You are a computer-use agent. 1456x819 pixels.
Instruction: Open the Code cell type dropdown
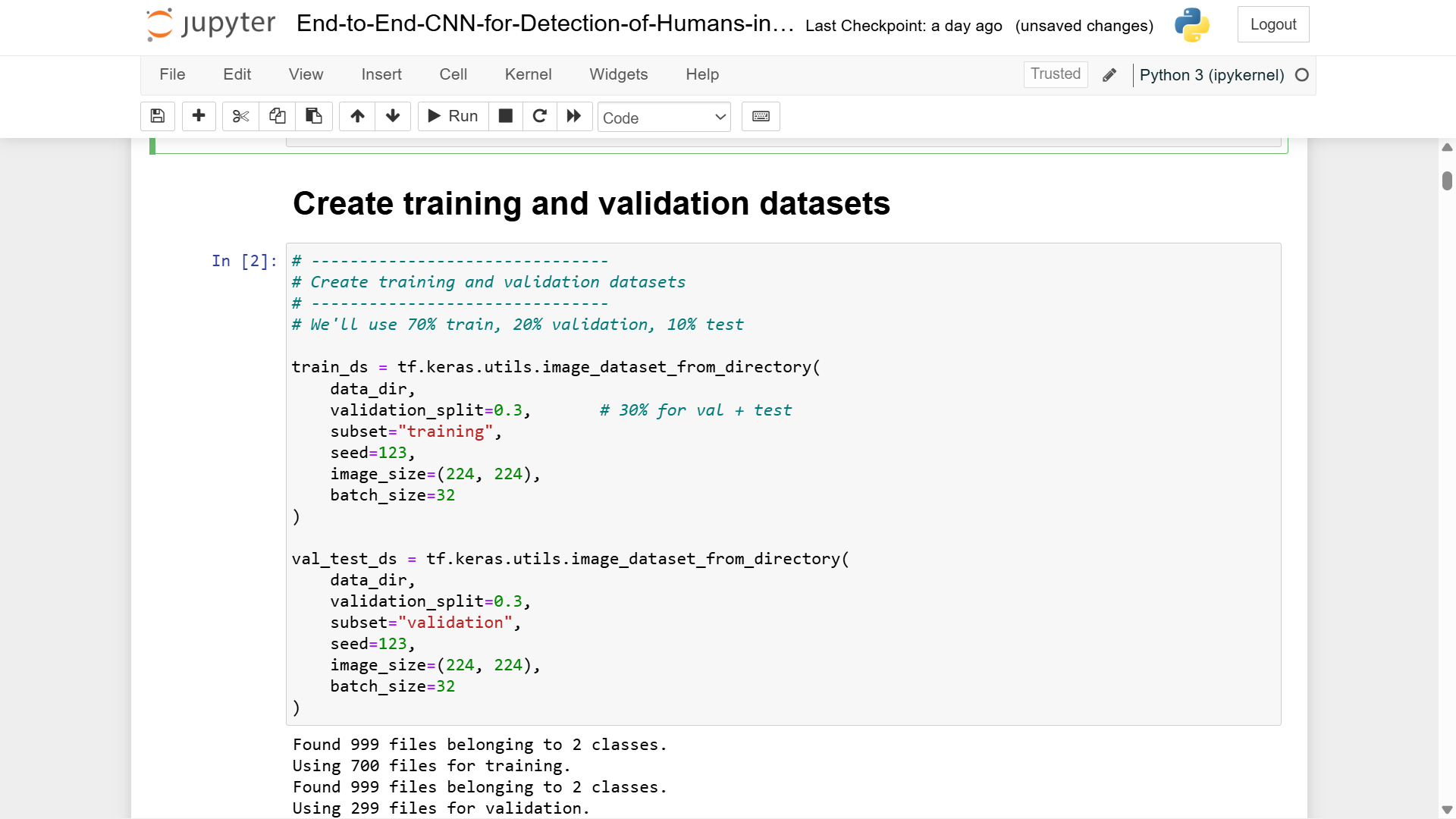(x=664, y=118)
